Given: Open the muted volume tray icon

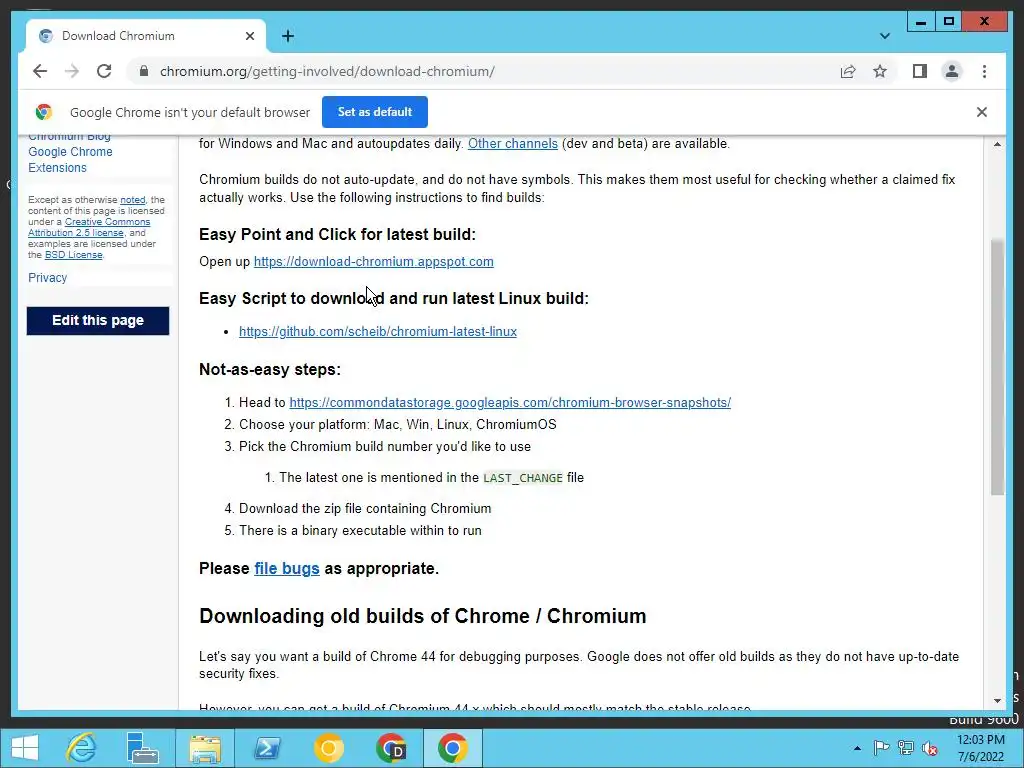Looking at the screenshot, I should pos(930,748).
